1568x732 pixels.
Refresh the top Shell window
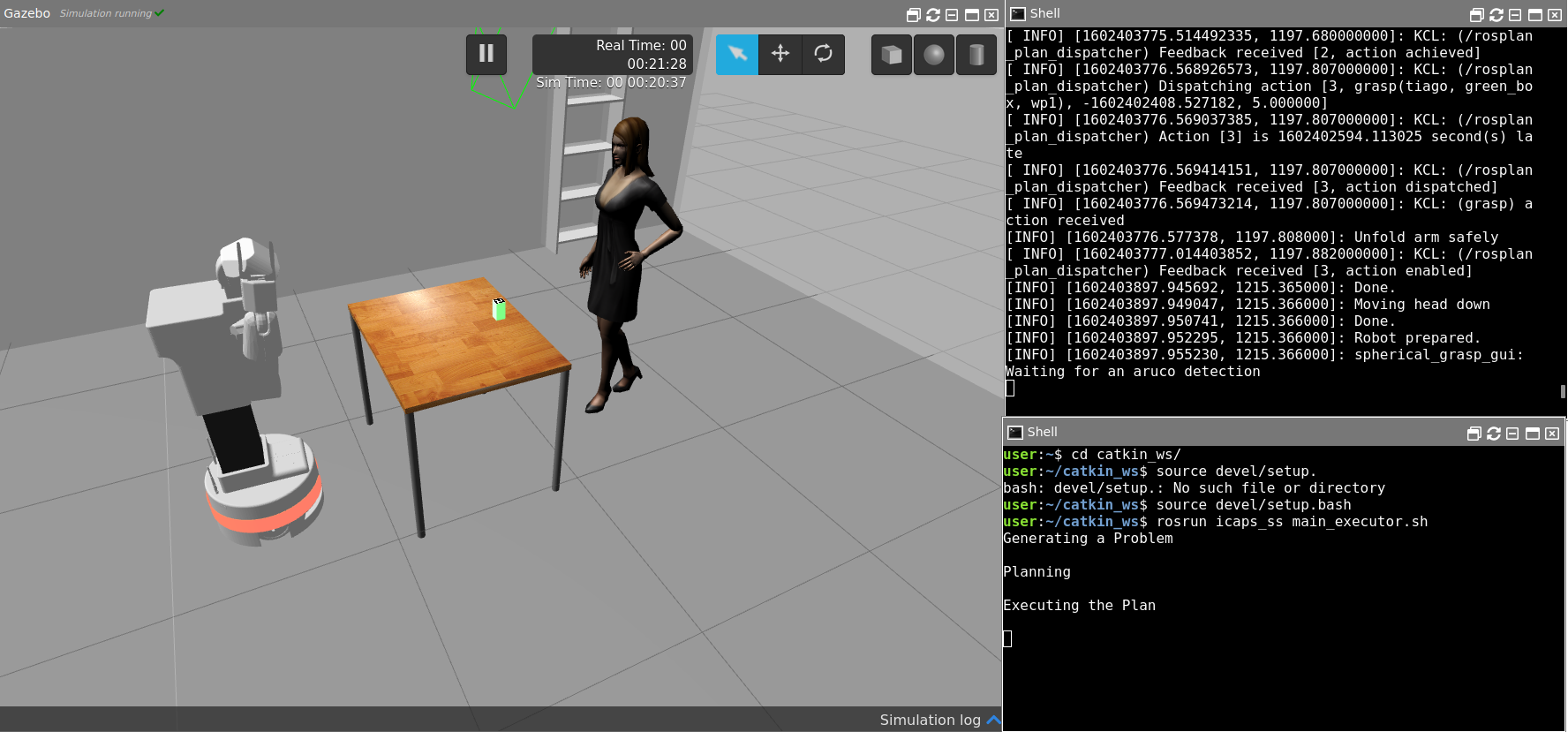click(x=1496, y=15)
